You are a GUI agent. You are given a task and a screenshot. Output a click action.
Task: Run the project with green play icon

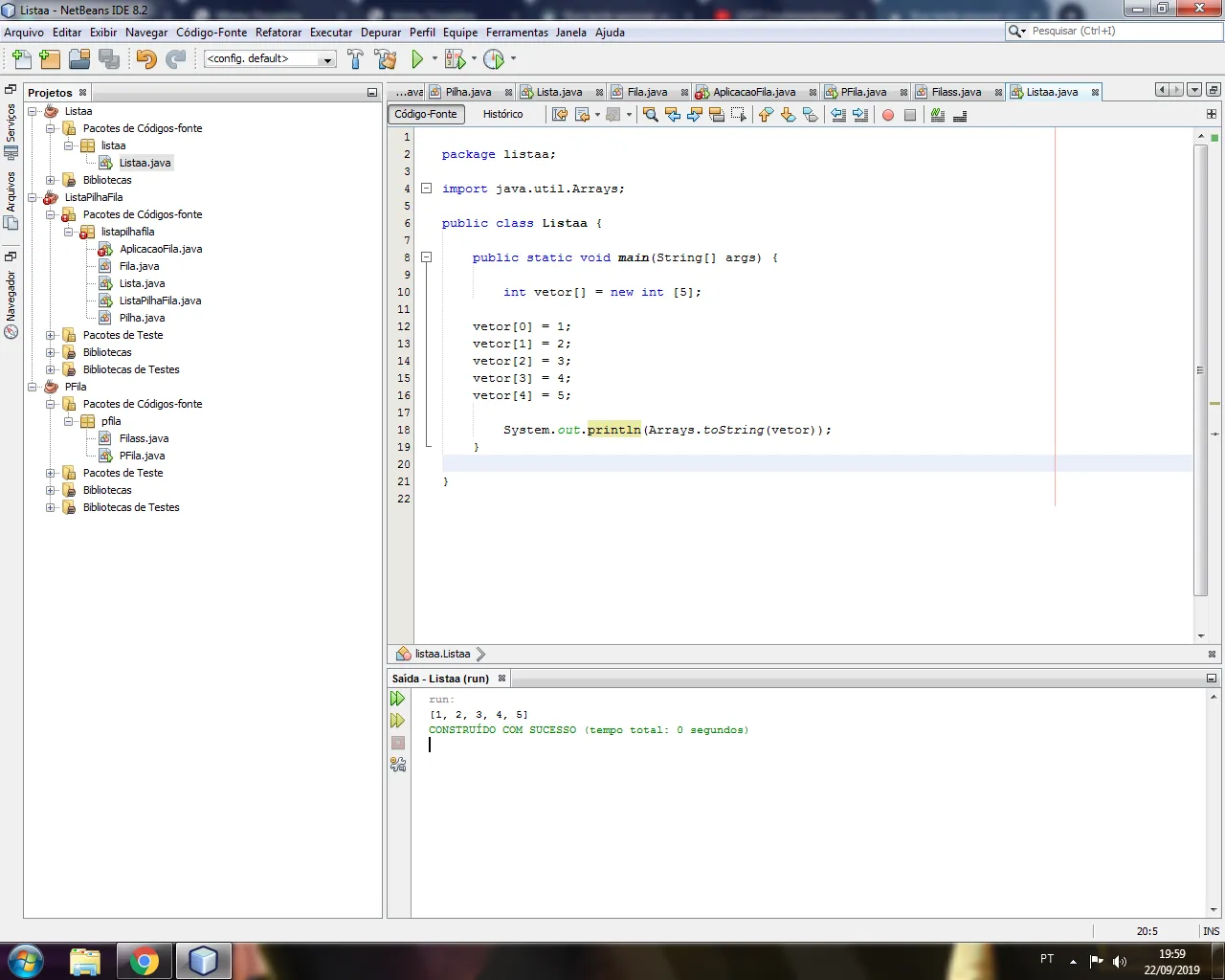point(417,59)
